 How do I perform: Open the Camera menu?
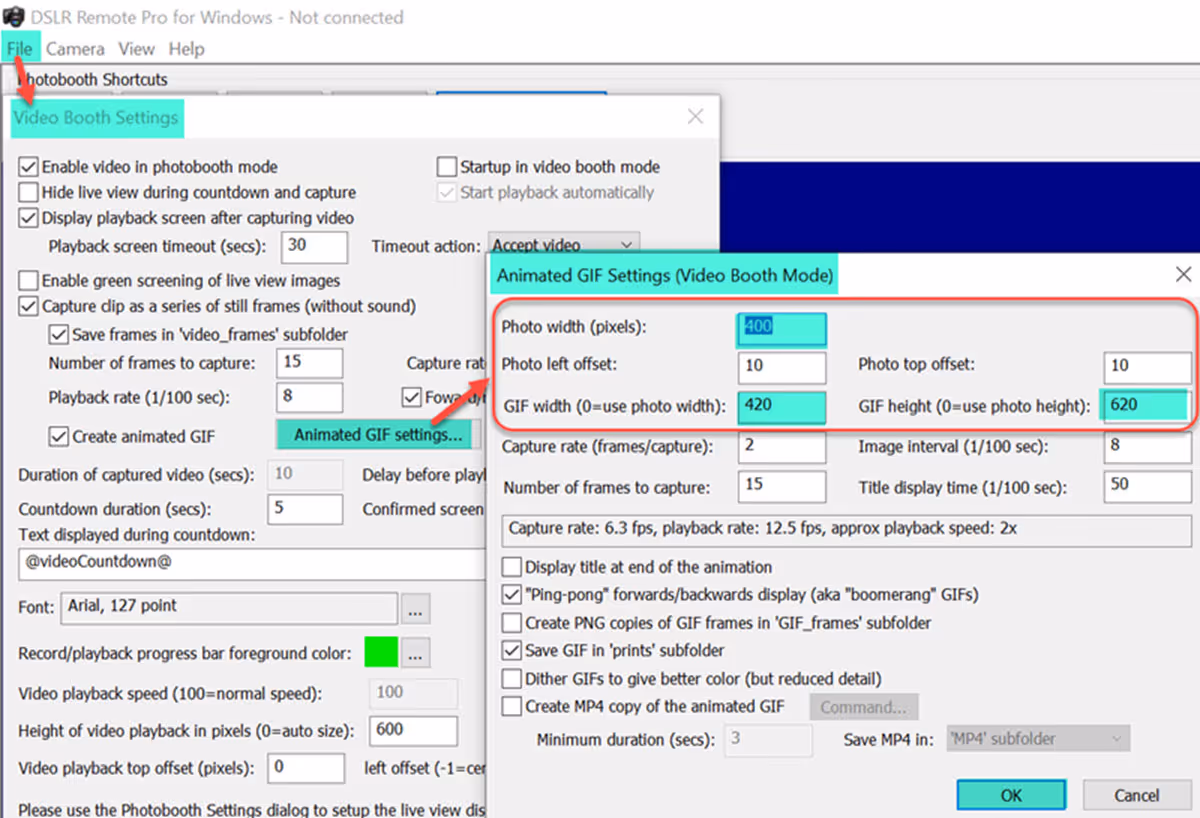pyautogui.click(x=75, y=48)
